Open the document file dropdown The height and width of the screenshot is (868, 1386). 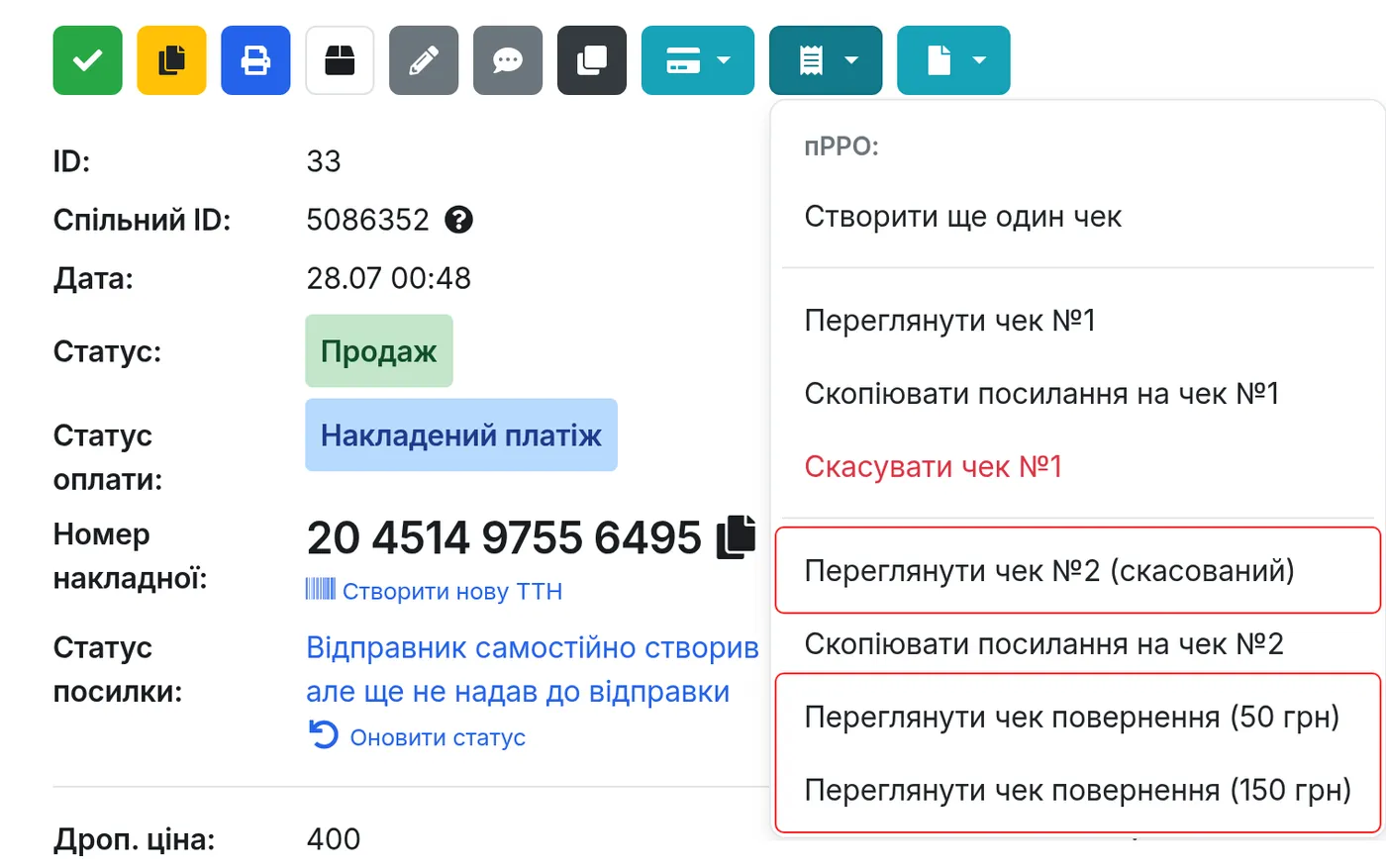(953, 60)
